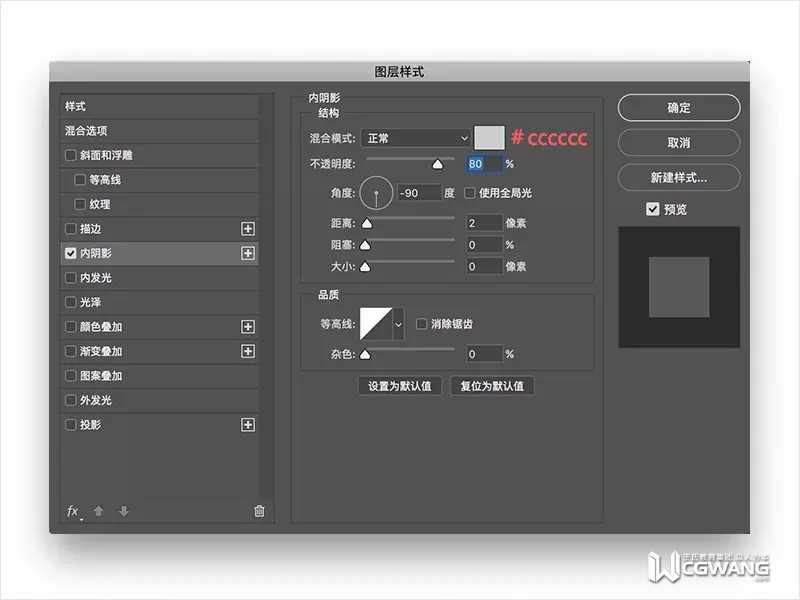Click the angle dial control

[376, 193]
